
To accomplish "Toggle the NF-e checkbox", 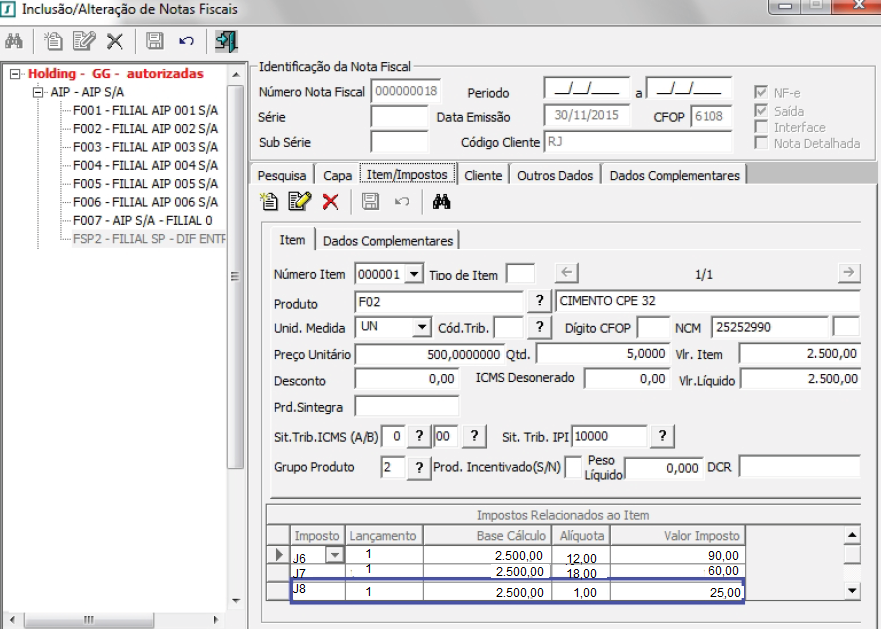I will [762, 92].
